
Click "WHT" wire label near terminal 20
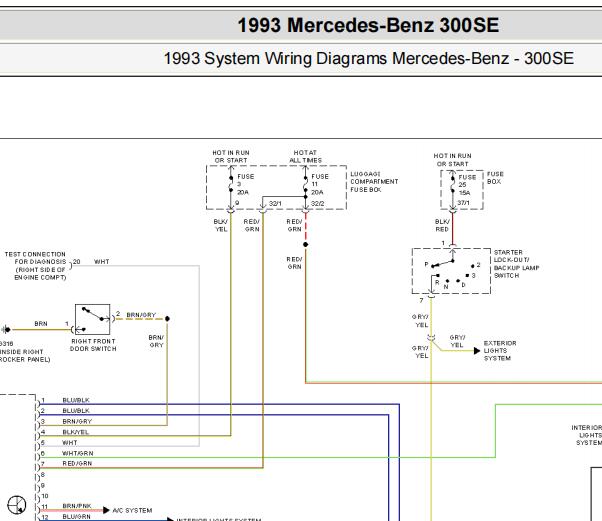point(101,262)
